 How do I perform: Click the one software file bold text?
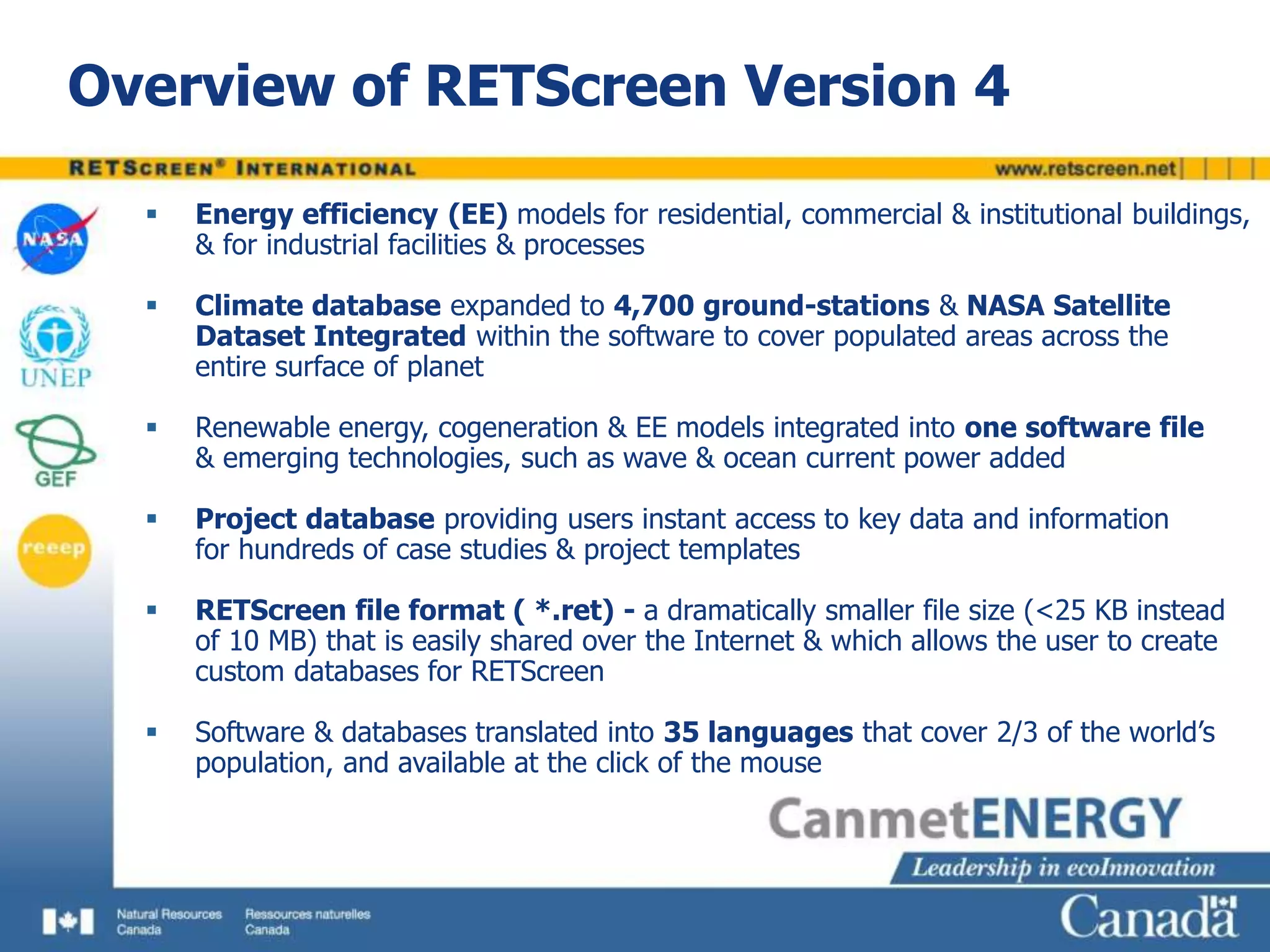[x=1083, y=428]
